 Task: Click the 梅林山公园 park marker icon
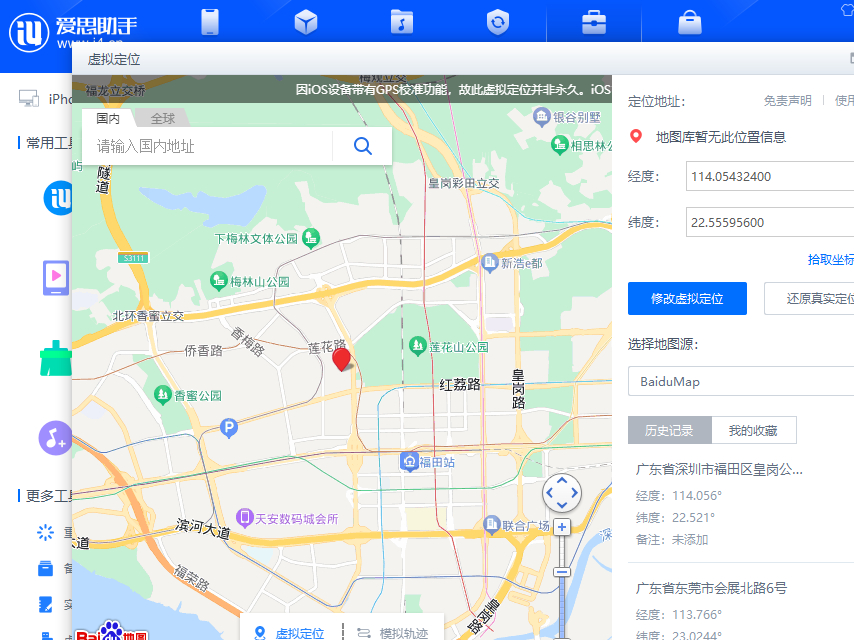(x=218, y=281)
